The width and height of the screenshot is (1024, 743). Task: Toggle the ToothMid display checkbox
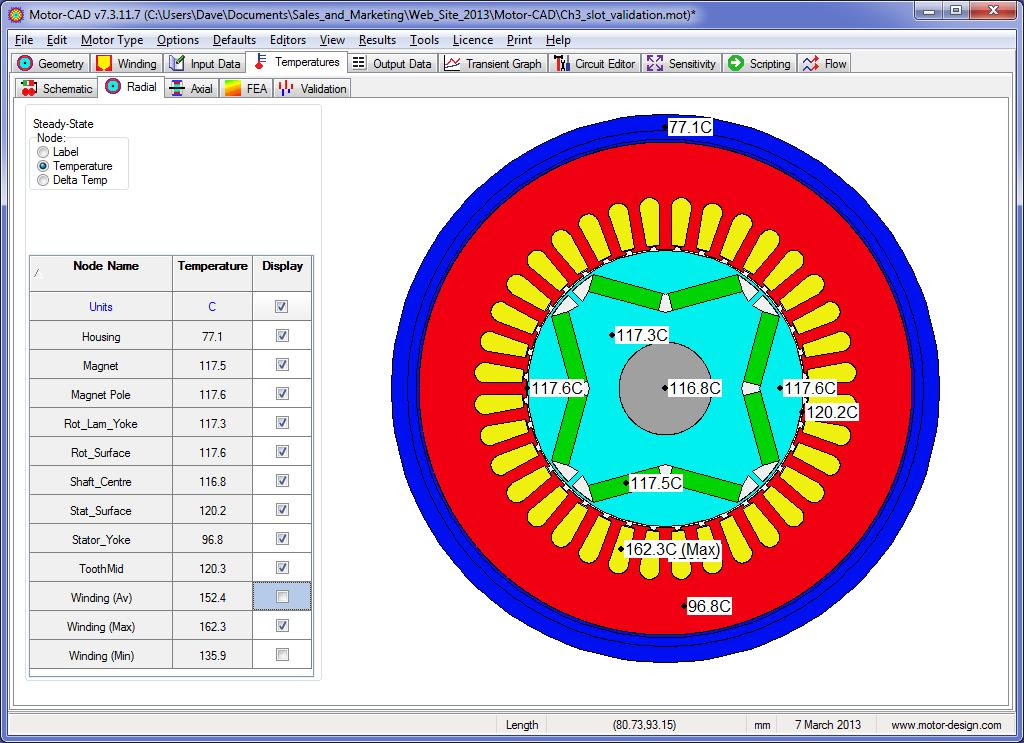click(282, 567)
